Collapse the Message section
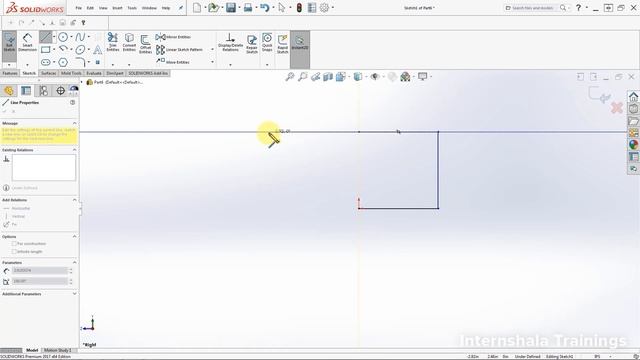 click(74, 123)
